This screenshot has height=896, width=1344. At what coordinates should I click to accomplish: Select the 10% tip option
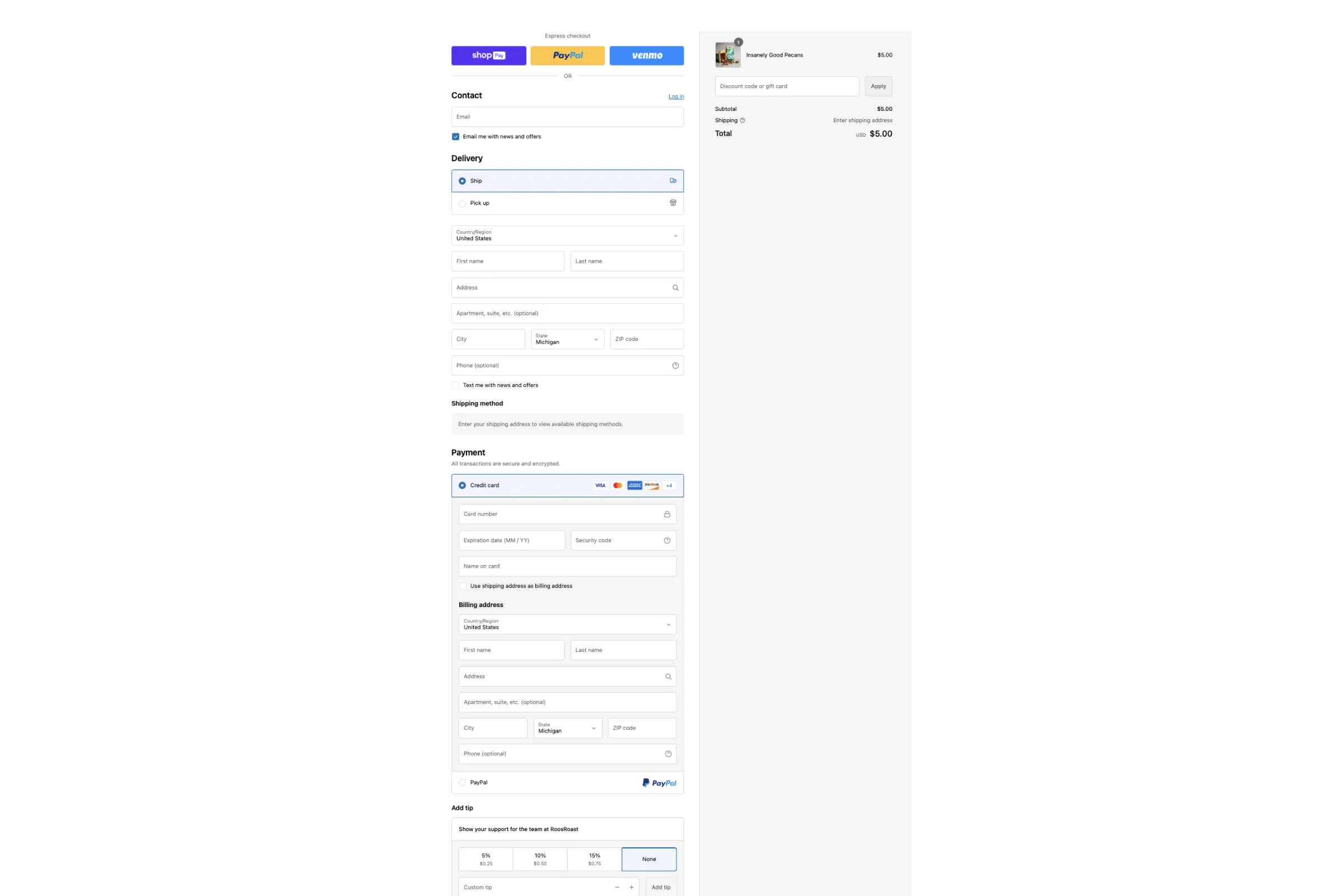coord(539,859)
